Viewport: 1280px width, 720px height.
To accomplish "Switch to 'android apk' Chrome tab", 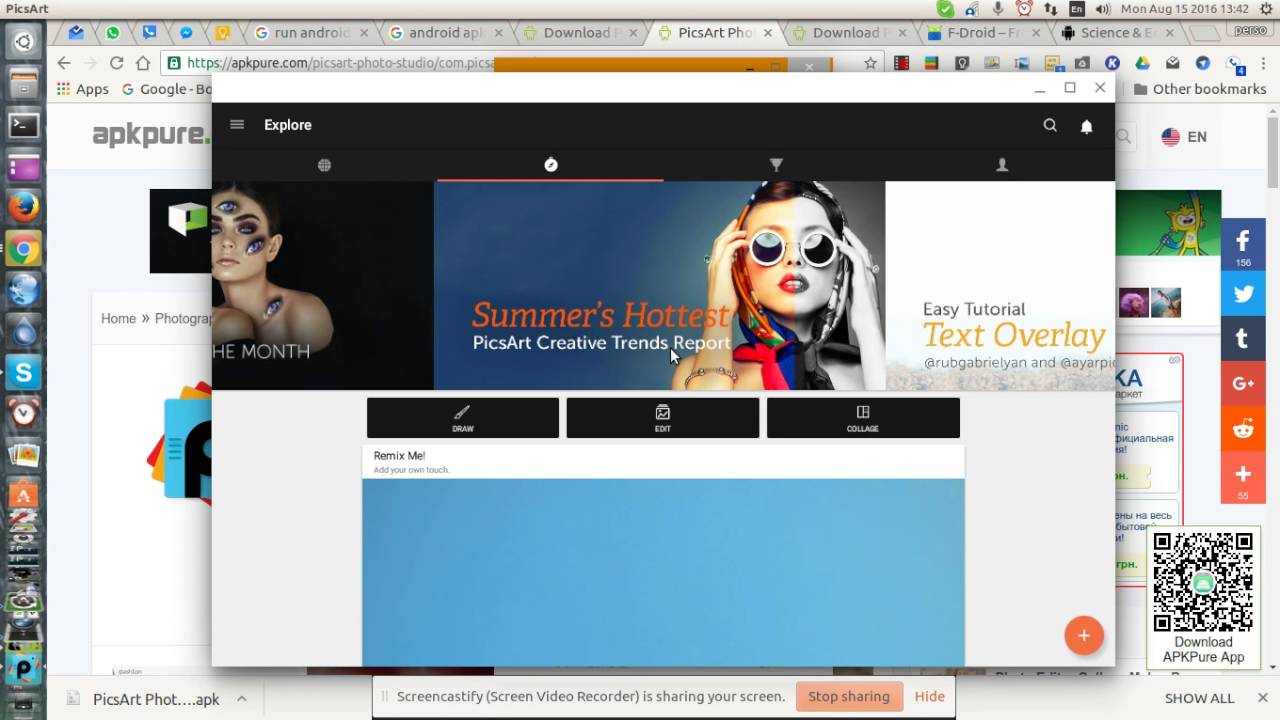I will tap(445, 33).
